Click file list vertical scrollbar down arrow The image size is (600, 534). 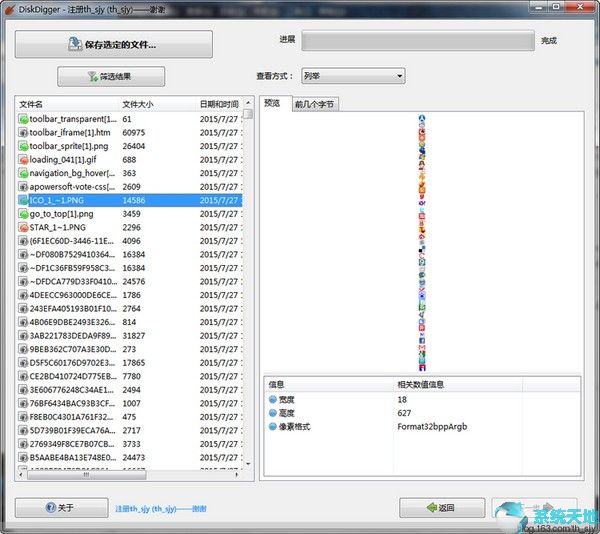coord(248,464)
